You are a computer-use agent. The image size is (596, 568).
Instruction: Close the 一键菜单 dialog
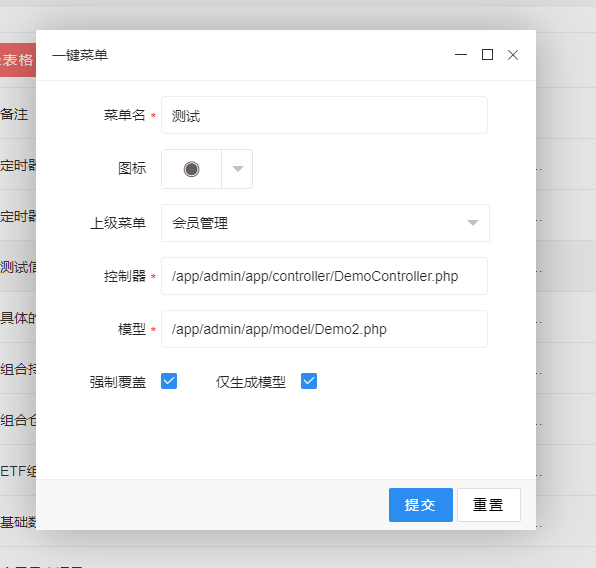coord(513,55)
